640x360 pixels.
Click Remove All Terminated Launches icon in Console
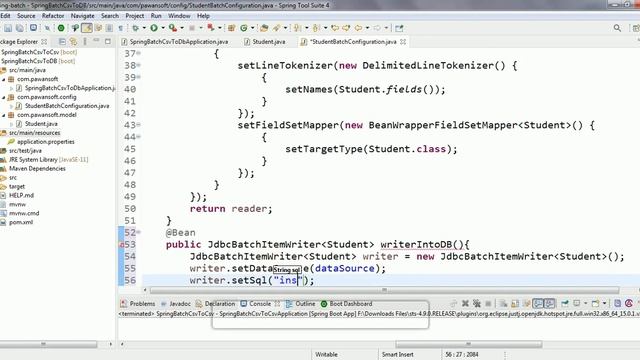[x=476, y=303]
